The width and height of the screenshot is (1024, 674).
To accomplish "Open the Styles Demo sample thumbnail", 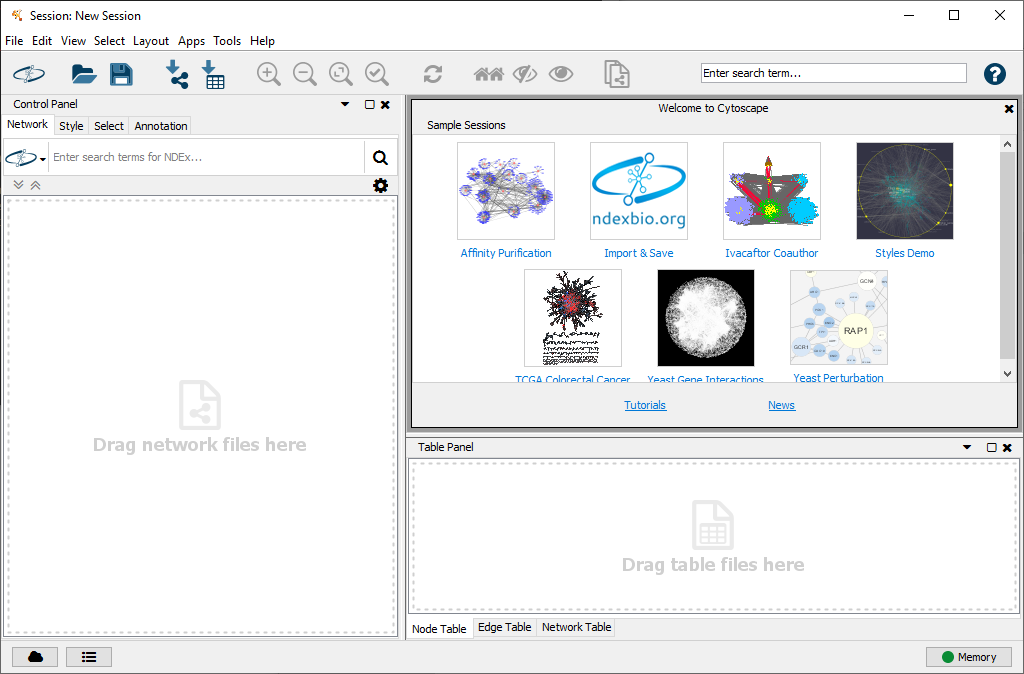I will [904, 191].
